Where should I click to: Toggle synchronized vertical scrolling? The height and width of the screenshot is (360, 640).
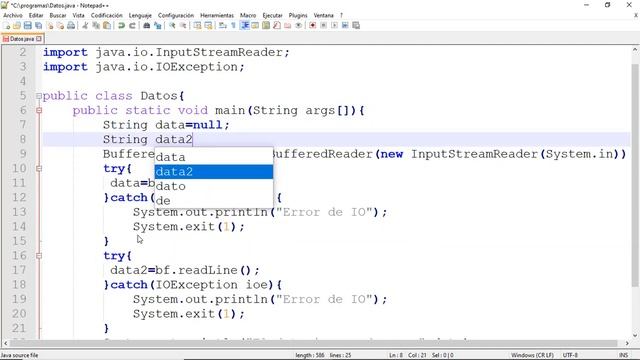(197, 25)
